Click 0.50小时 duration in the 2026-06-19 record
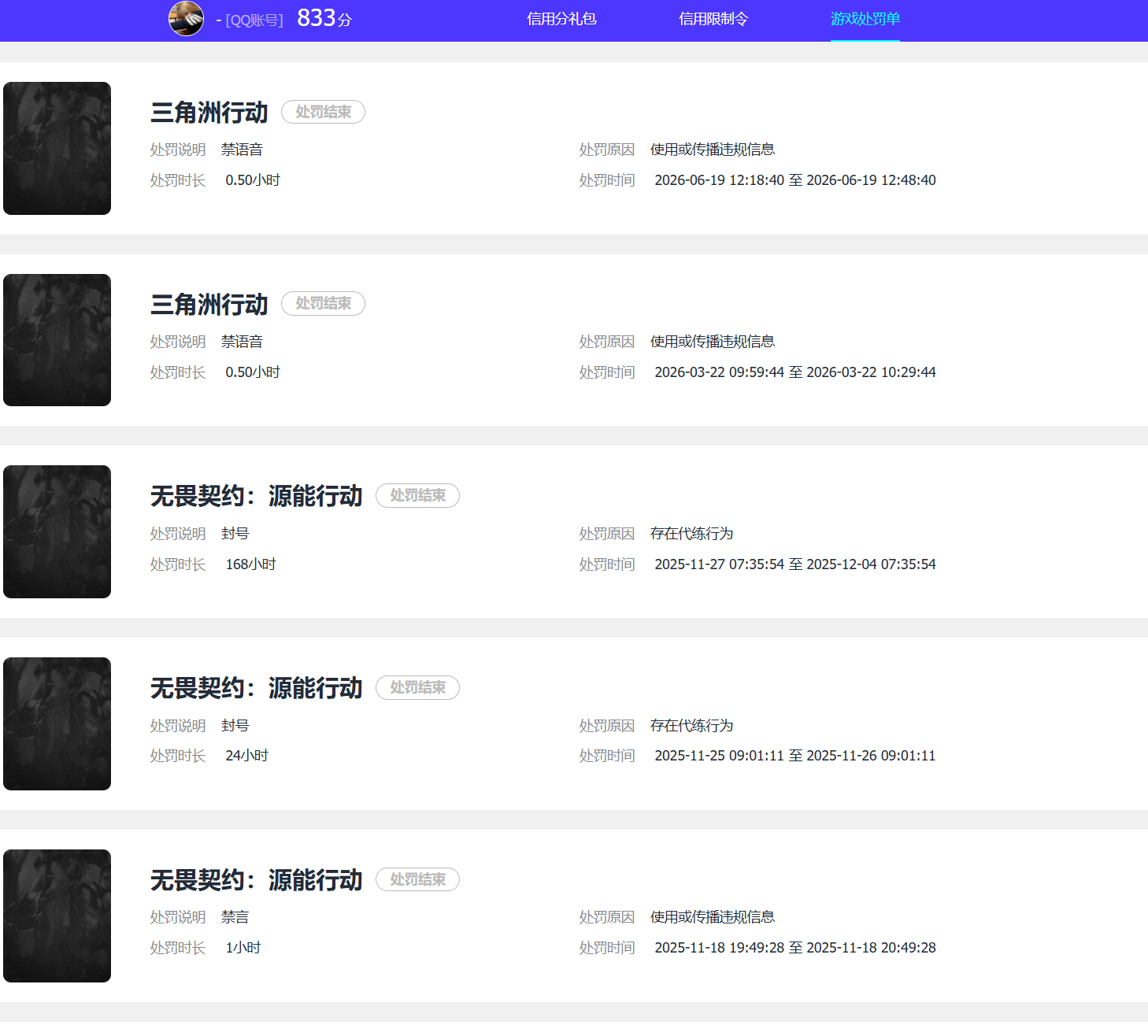The width and height of the screenshot is (1148, 1036). (x=253, y=180)
